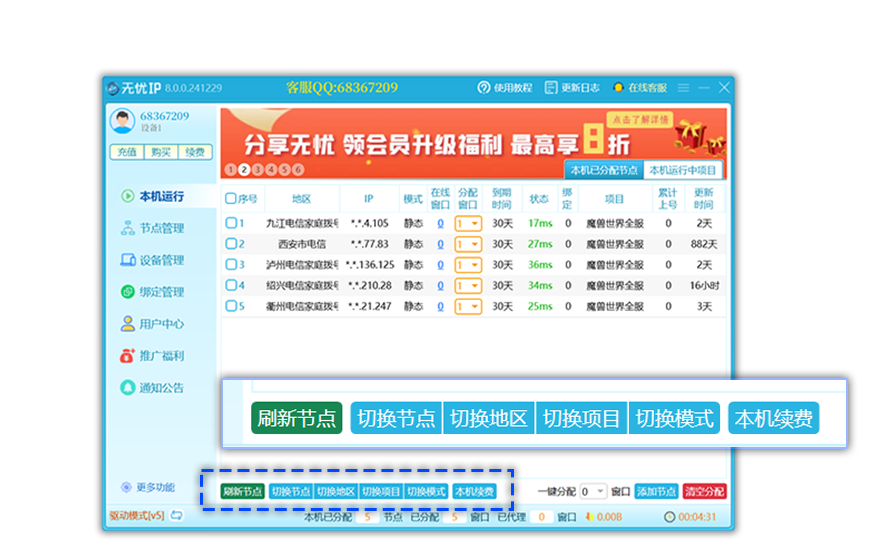The width and height of the screenshot is (870, 560).
Task: Open 推广福利 in the sidebar
Action: point(128,356)
